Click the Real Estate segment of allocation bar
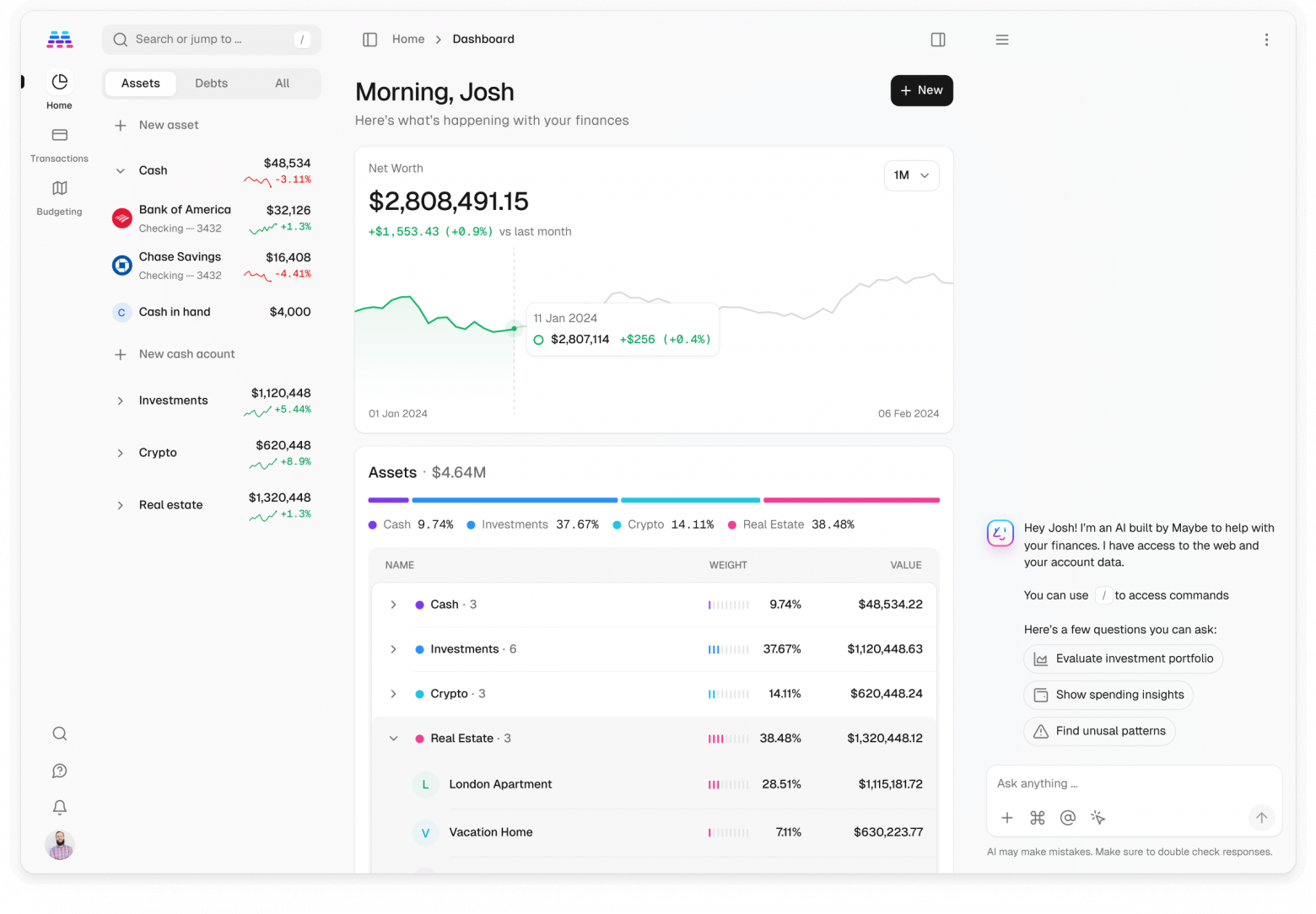The image size is (1316, 914). point(850,500)
